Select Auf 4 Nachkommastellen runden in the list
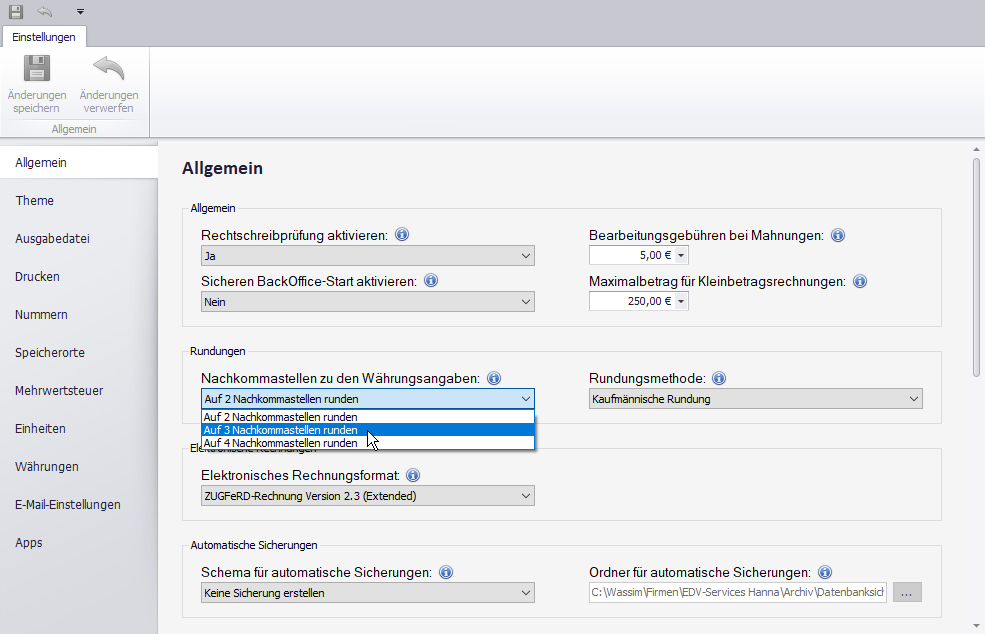Image resolution: width=985 pixels, height=634 pixels. [368, 443]
